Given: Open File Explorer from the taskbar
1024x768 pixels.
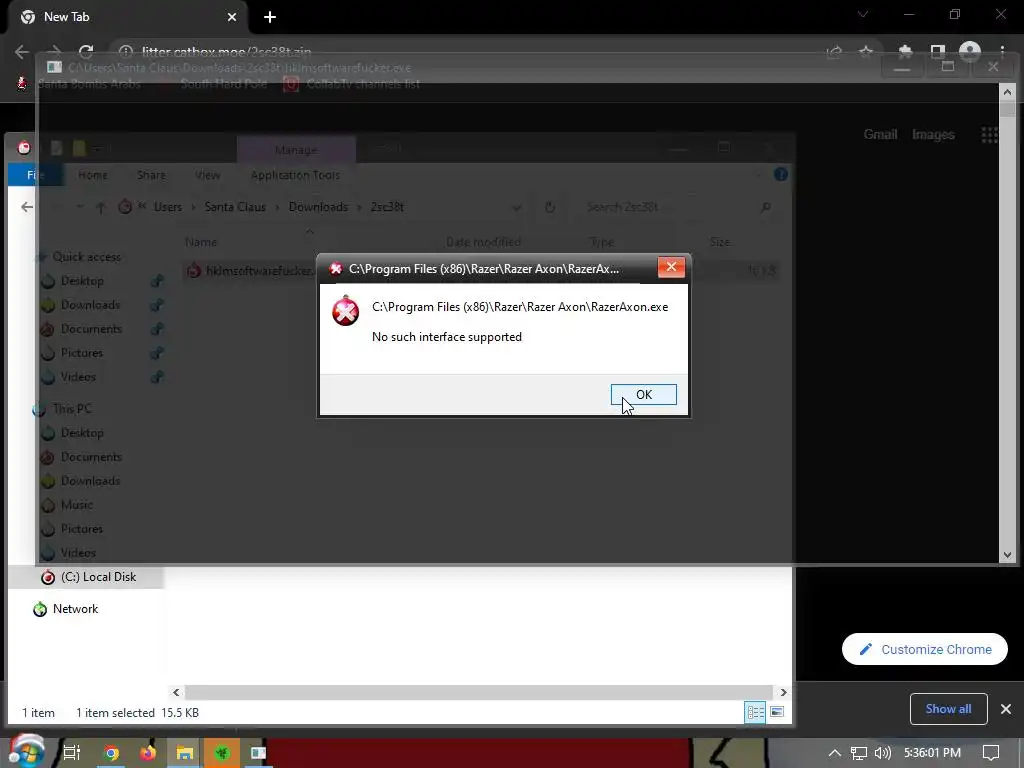Looking at the screenshot, I should [185, 753].
